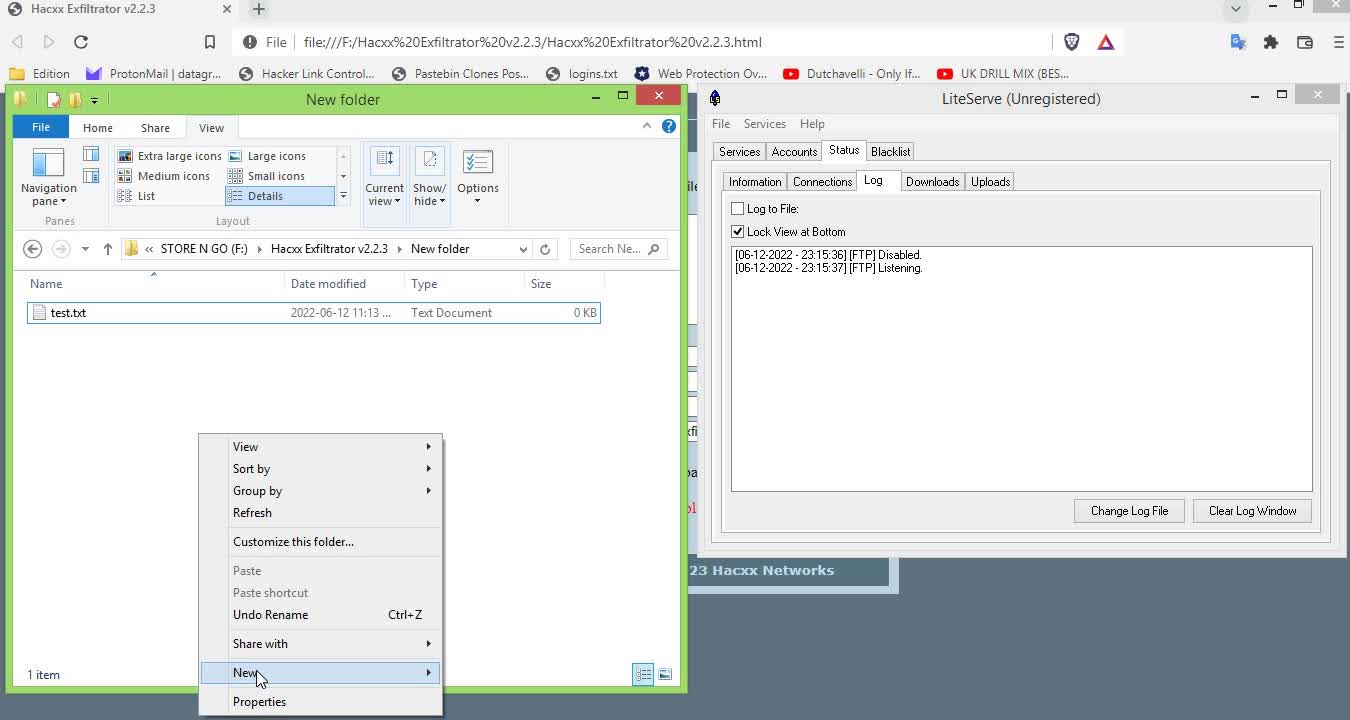
Task: Expand the address bar history dropdown
Action: pyautogui.click(x=523, y=249)
